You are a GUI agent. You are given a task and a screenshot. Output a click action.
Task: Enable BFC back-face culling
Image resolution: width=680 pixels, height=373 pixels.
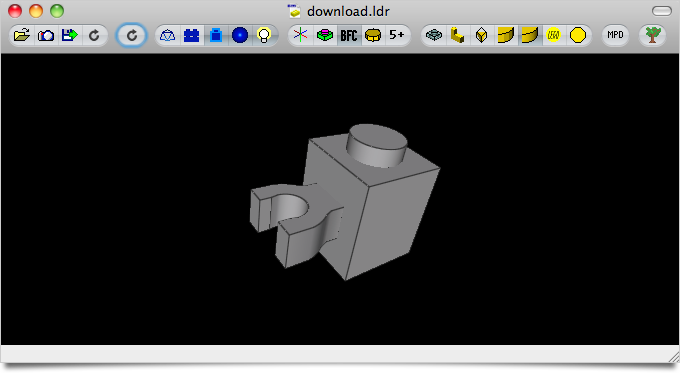click(349, 35)
